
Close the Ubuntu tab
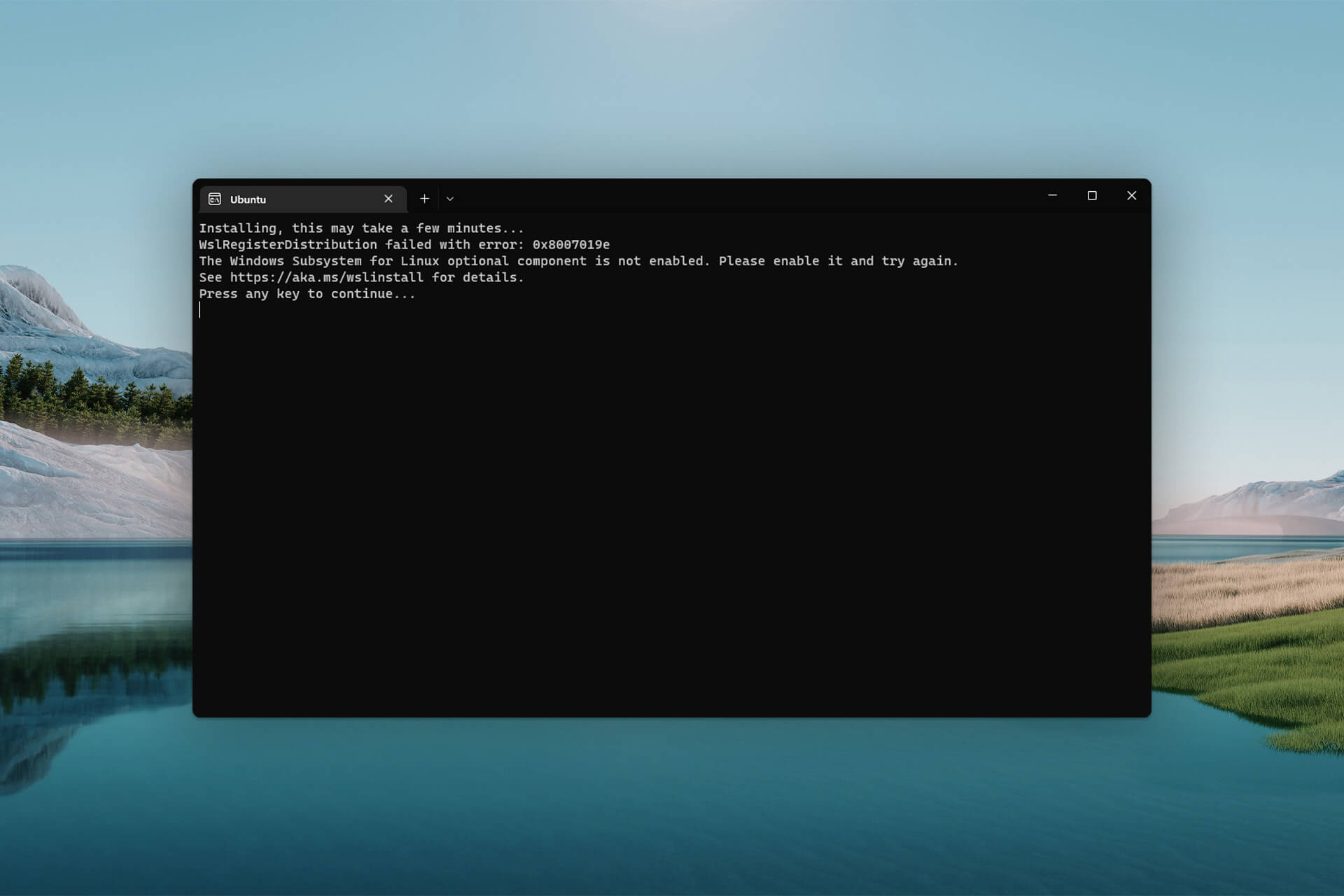(x=388, y=199)
